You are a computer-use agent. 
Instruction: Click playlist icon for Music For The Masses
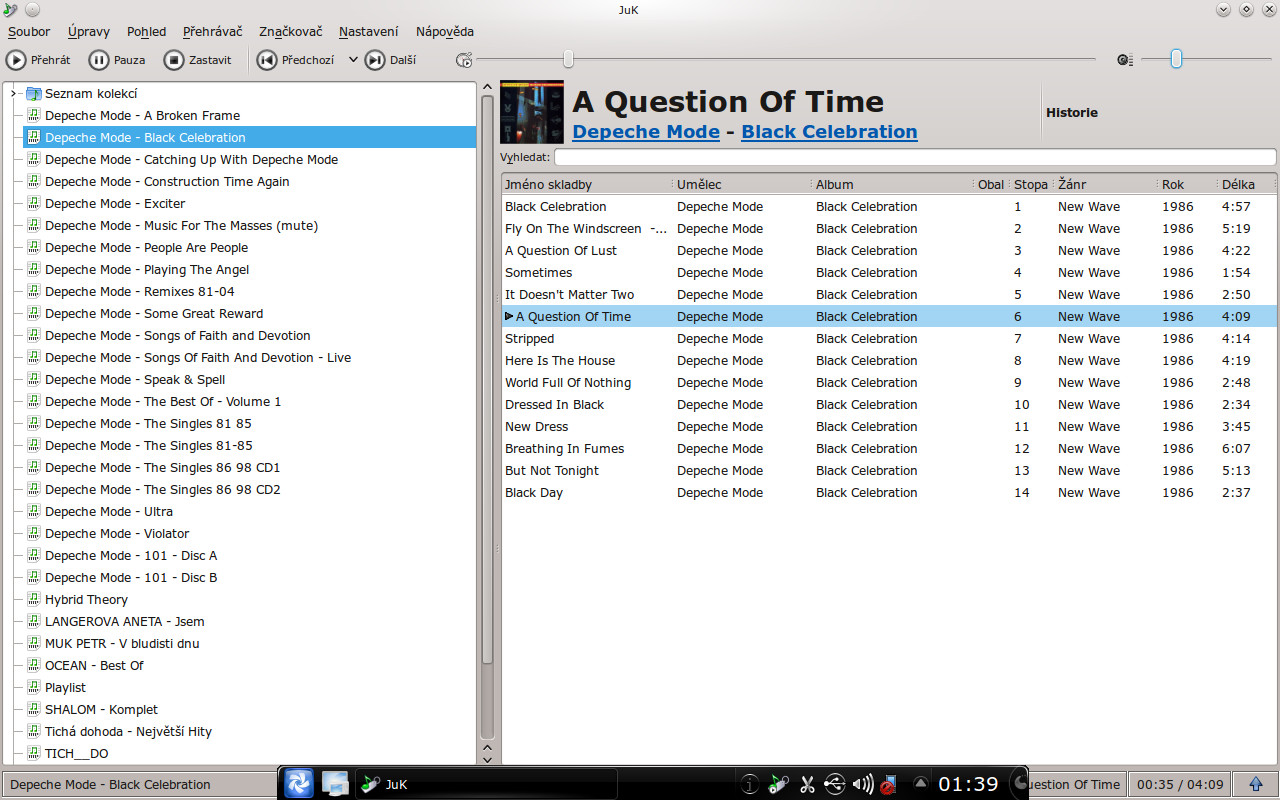pyautogui.click(x=33, y=226)
